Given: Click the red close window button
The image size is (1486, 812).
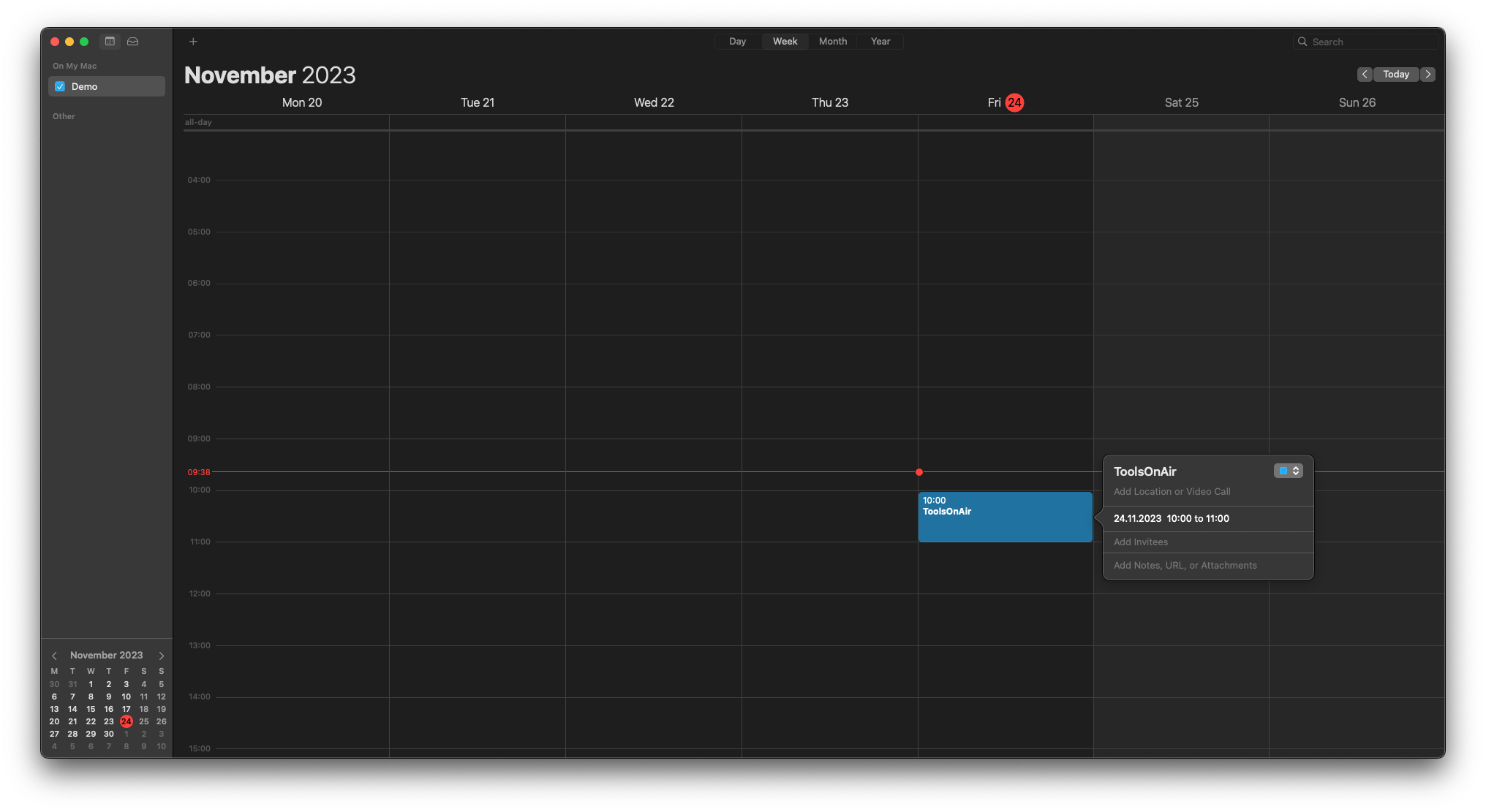Looking at the screenshot, I should 55,42.
